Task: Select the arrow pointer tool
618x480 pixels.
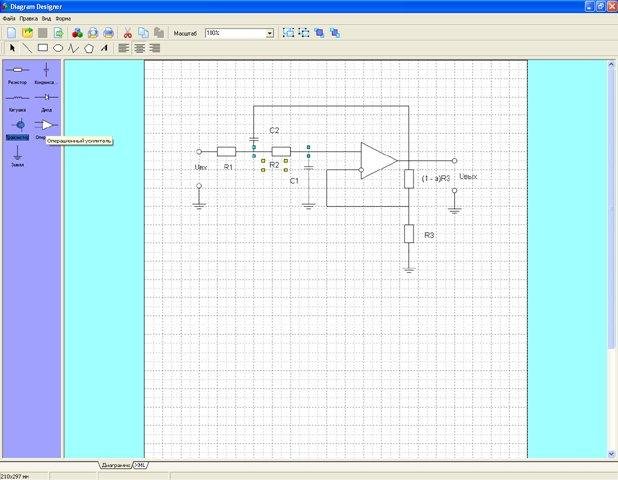Action: coord(12,47)
